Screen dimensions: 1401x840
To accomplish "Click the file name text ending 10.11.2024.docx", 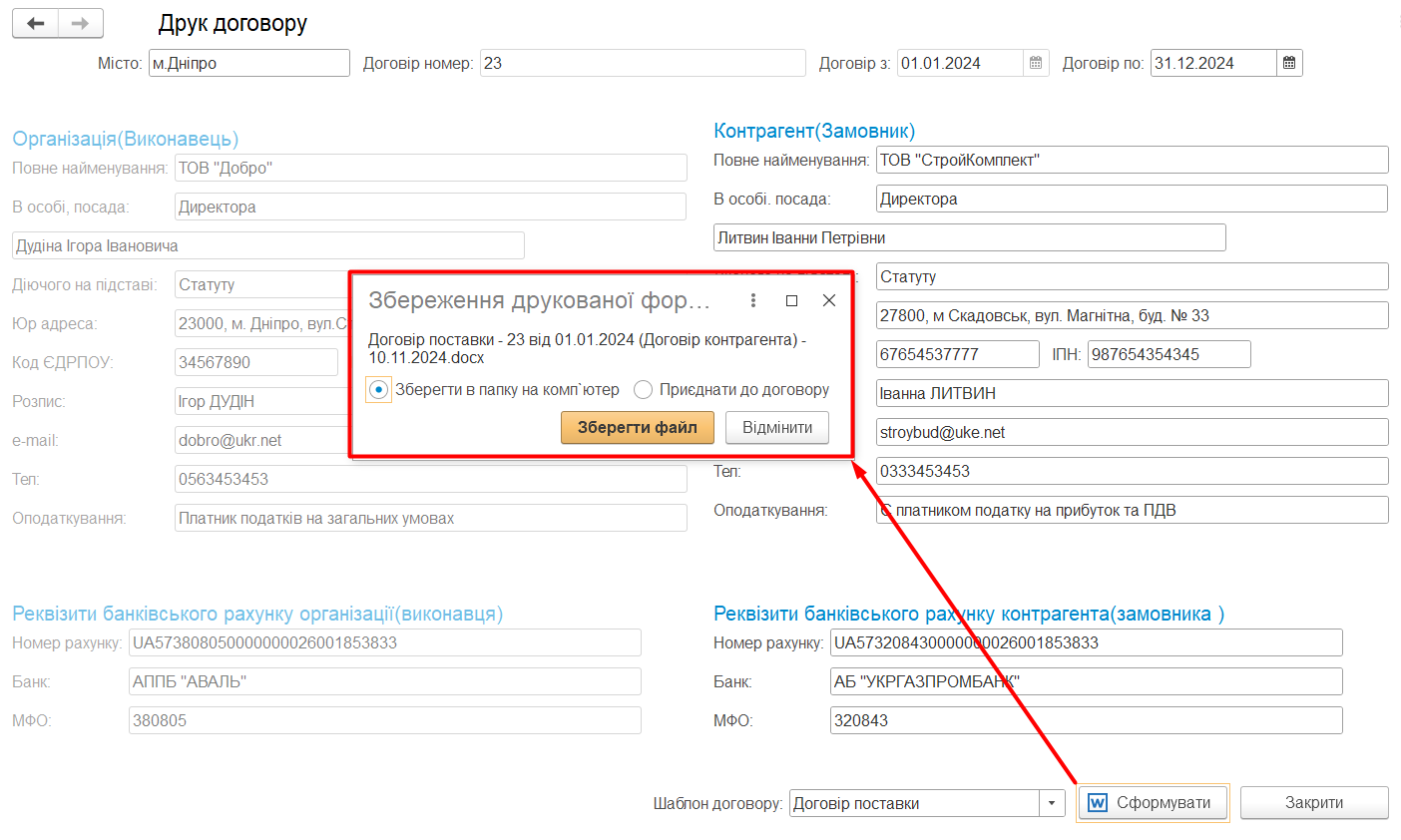I will [x=588, y=348].
